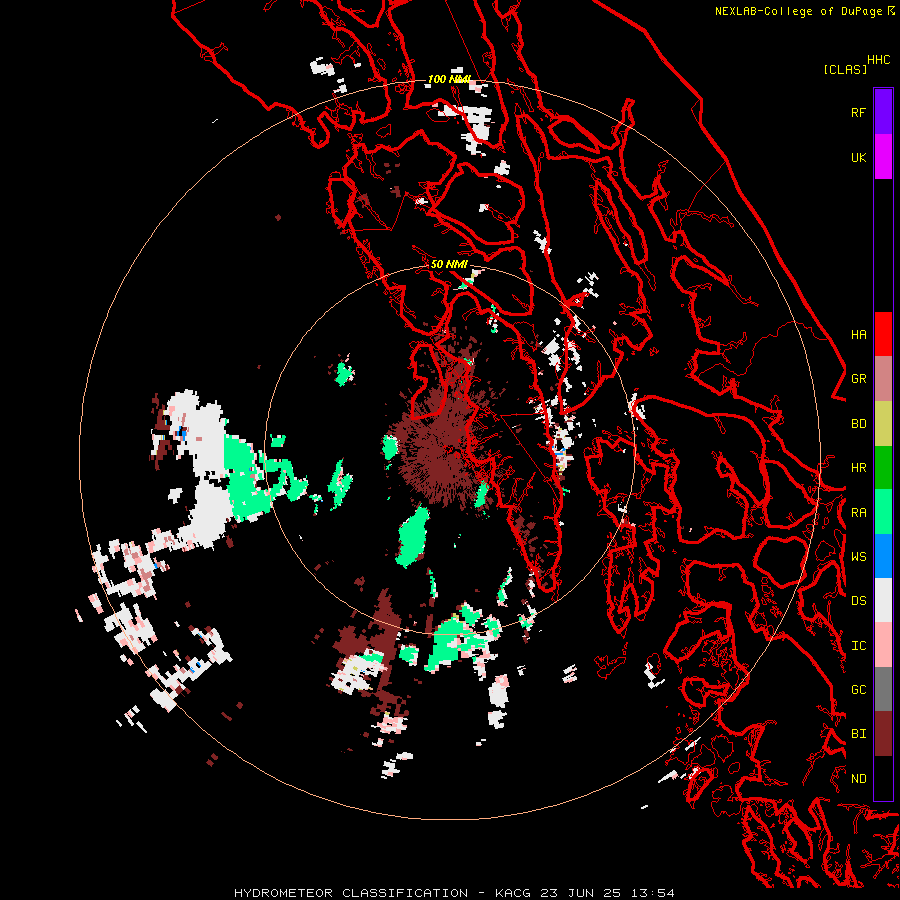The image size is (900, 900).
Task: Click the UK magenta legend swatch
Action: pos(883,157)
